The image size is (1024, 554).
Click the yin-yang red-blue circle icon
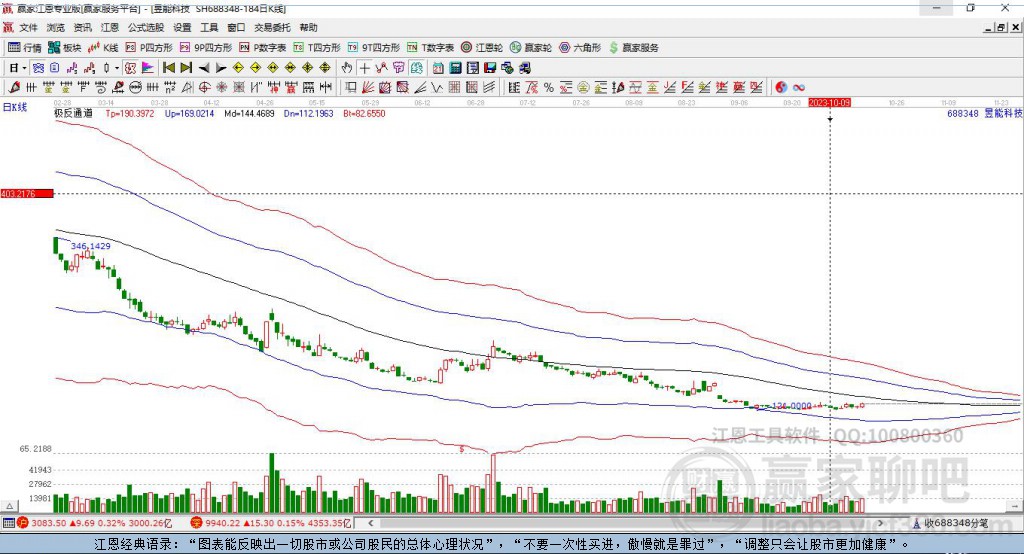[781, 87]
